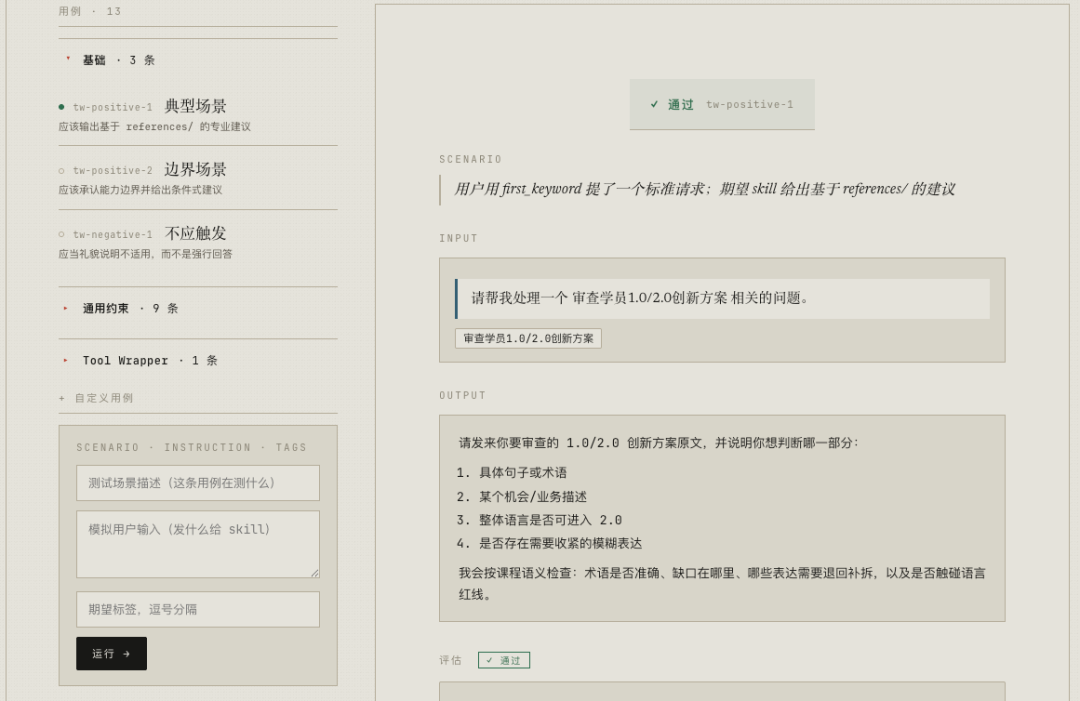Click the 运行 button
This screenshot has height=701, width=1080.
(112, 653)
